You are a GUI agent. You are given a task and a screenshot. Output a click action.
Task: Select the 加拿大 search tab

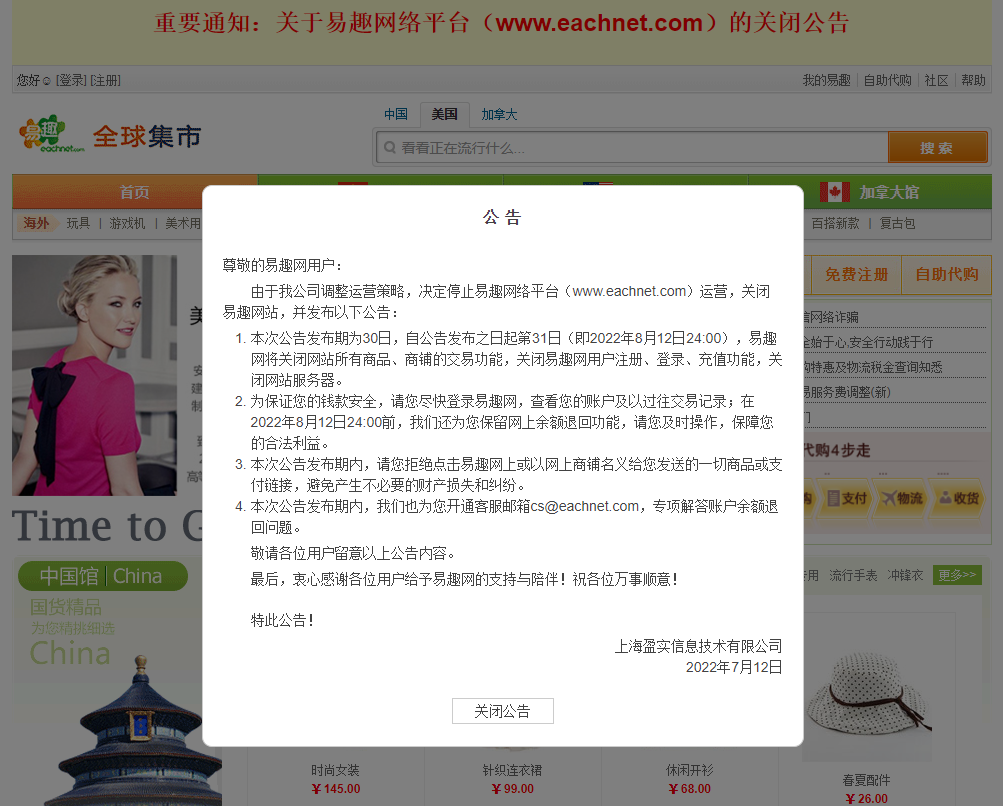coord(499,114)
